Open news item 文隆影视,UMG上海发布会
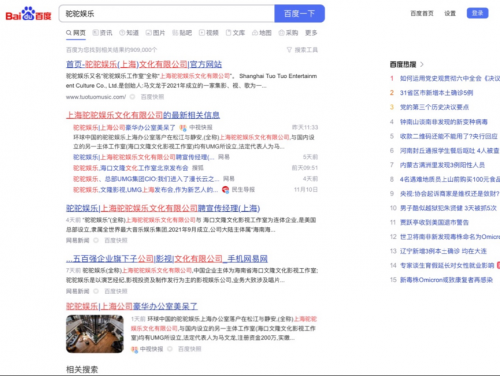This screenshot has height=376, width=500. pyautogui.click(x=145, y=190)
